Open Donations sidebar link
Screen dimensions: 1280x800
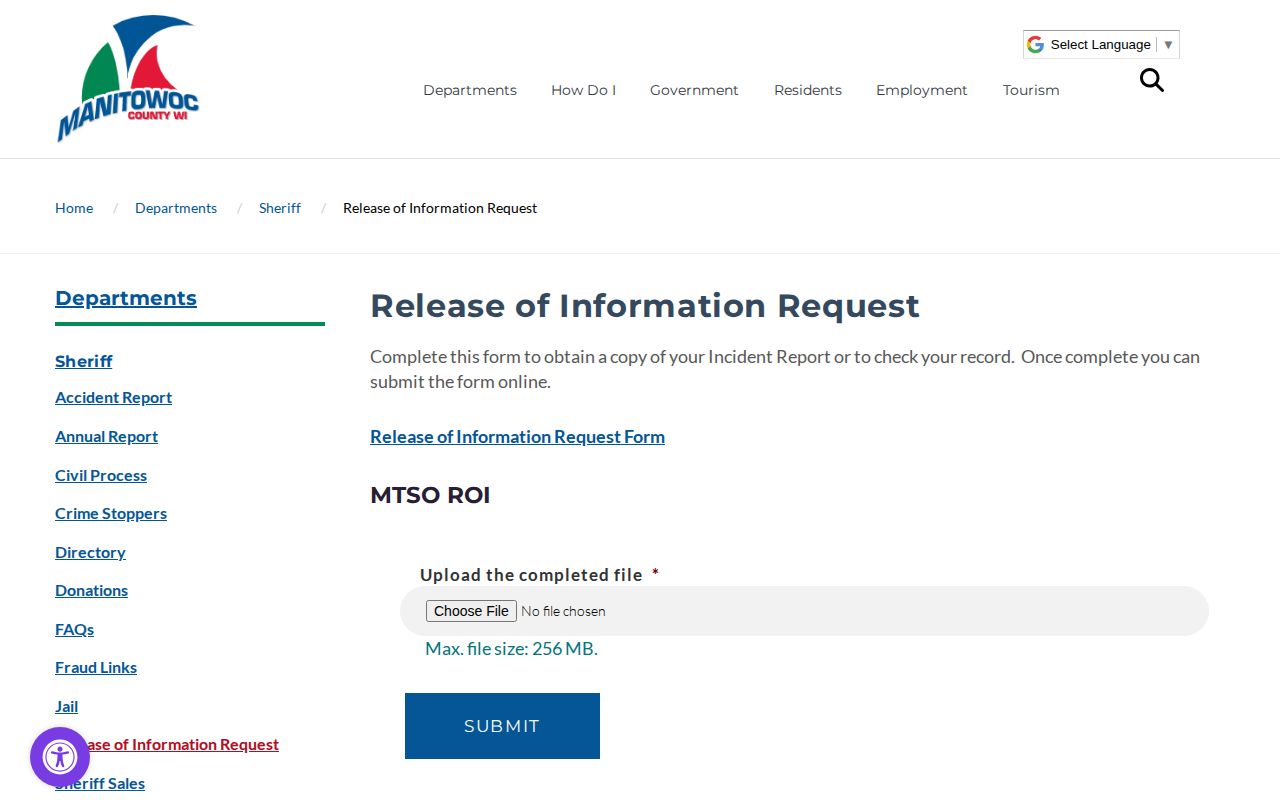[x=91, y=590]
